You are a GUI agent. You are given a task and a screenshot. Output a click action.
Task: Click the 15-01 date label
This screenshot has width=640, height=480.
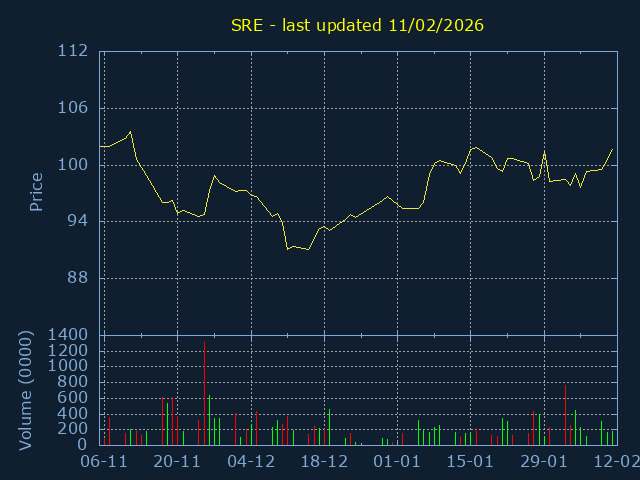click(470, 462)
